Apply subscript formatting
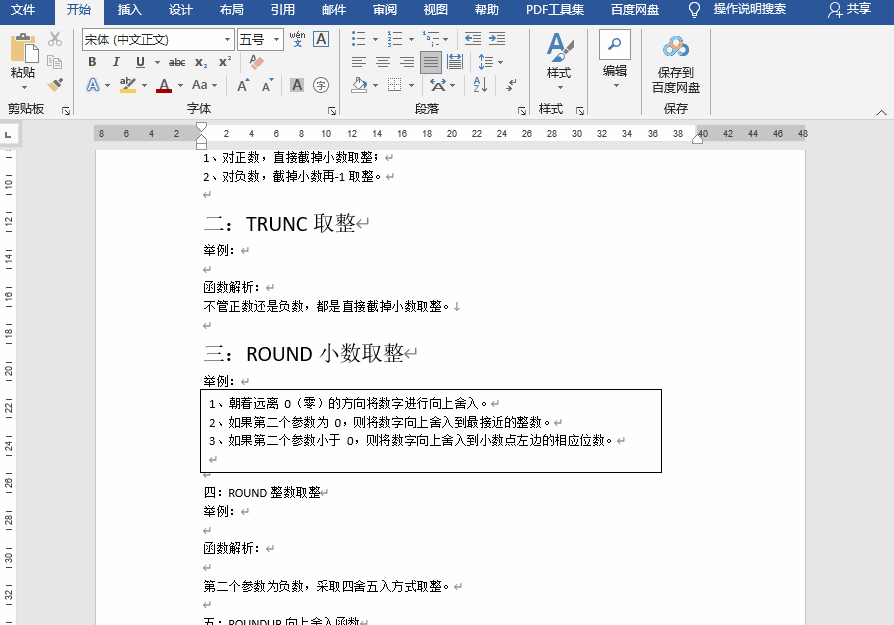Viewport: 894px width, 625px height. tap(201, 62)
